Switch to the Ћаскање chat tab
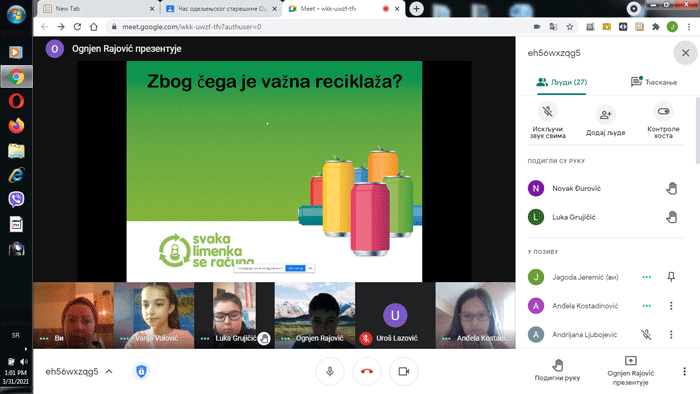The width and height of the screenshot is (700, 394). pos(654,82)
